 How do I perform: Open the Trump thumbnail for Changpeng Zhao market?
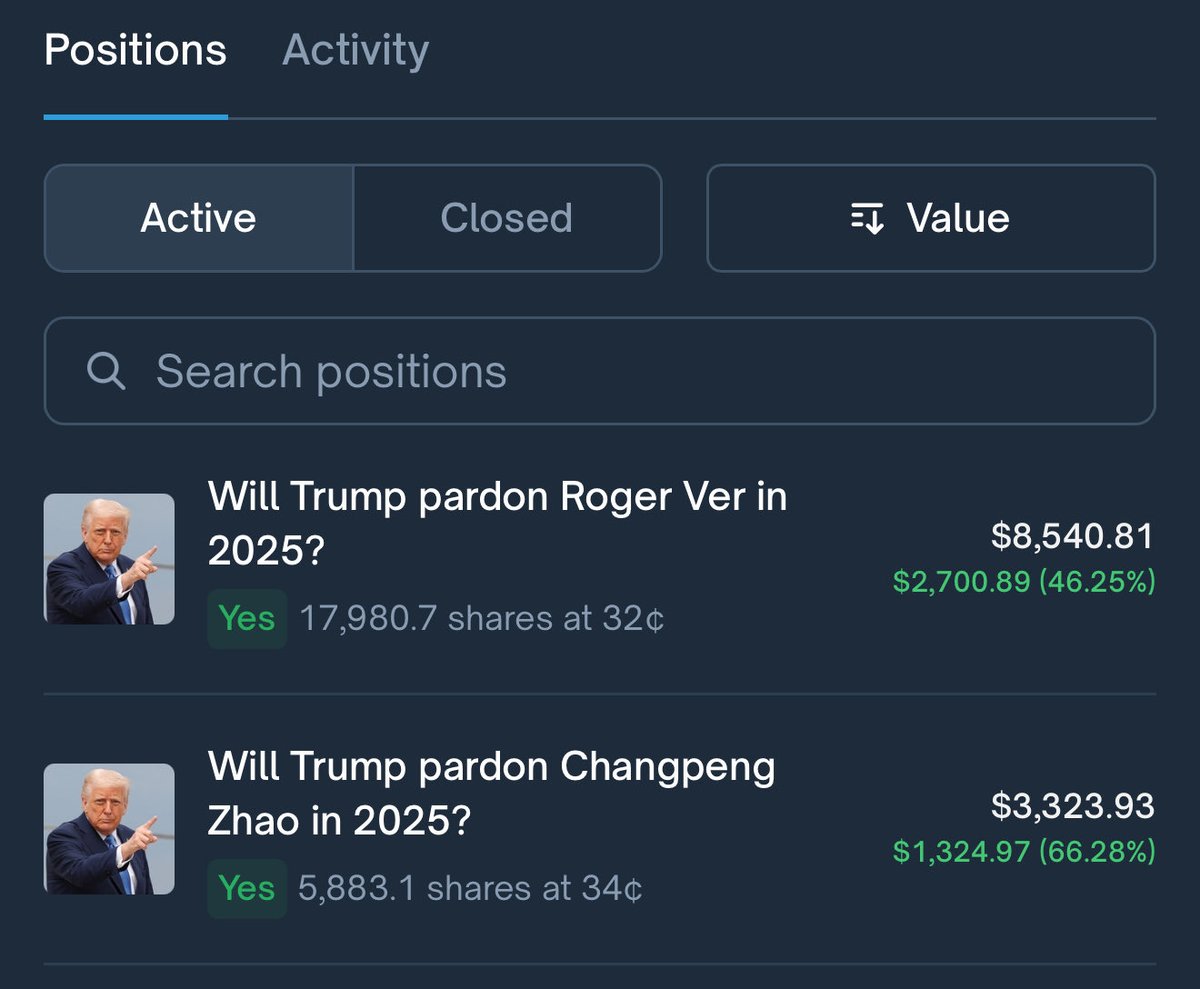click(109, 829)
